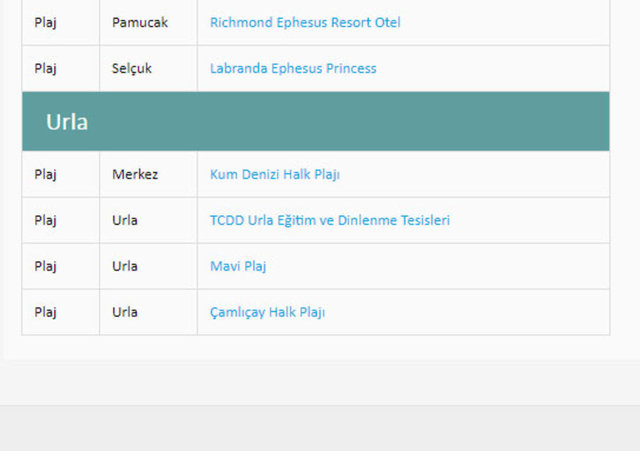Click the Urla cell beside Mavi Plaj

coord(125,266)
